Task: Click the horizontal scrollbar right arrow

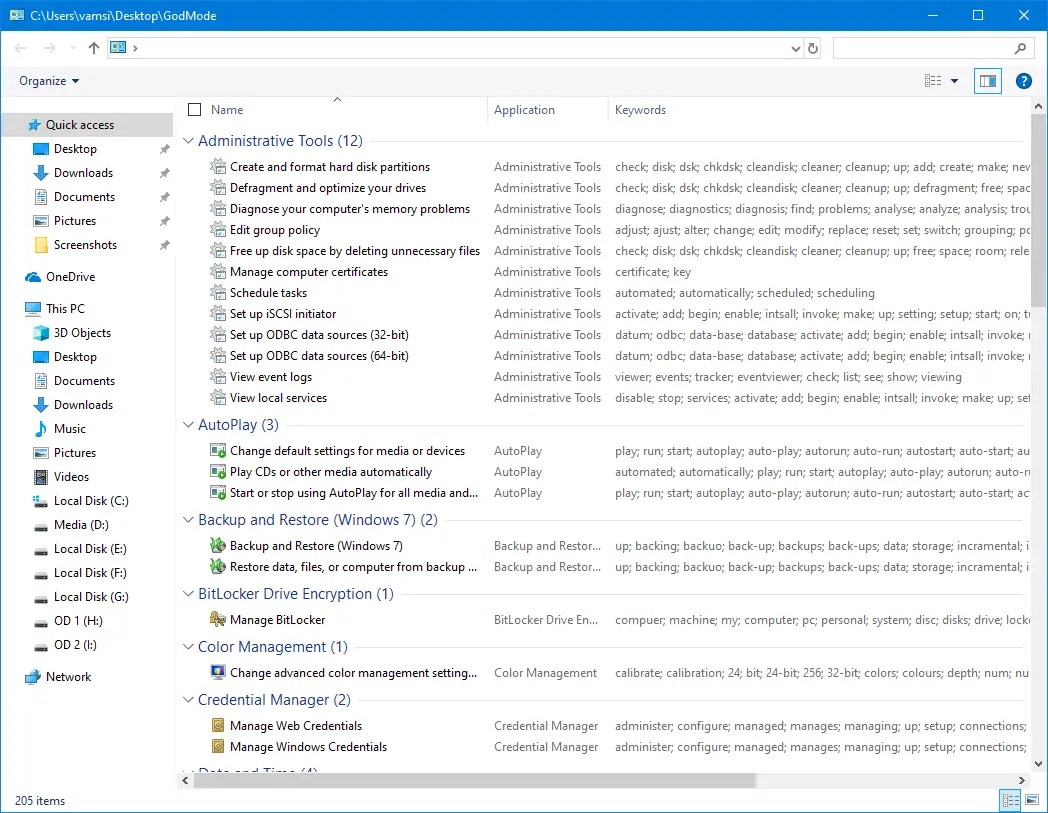Action: pyautogui.click(x=1020, y=779)
